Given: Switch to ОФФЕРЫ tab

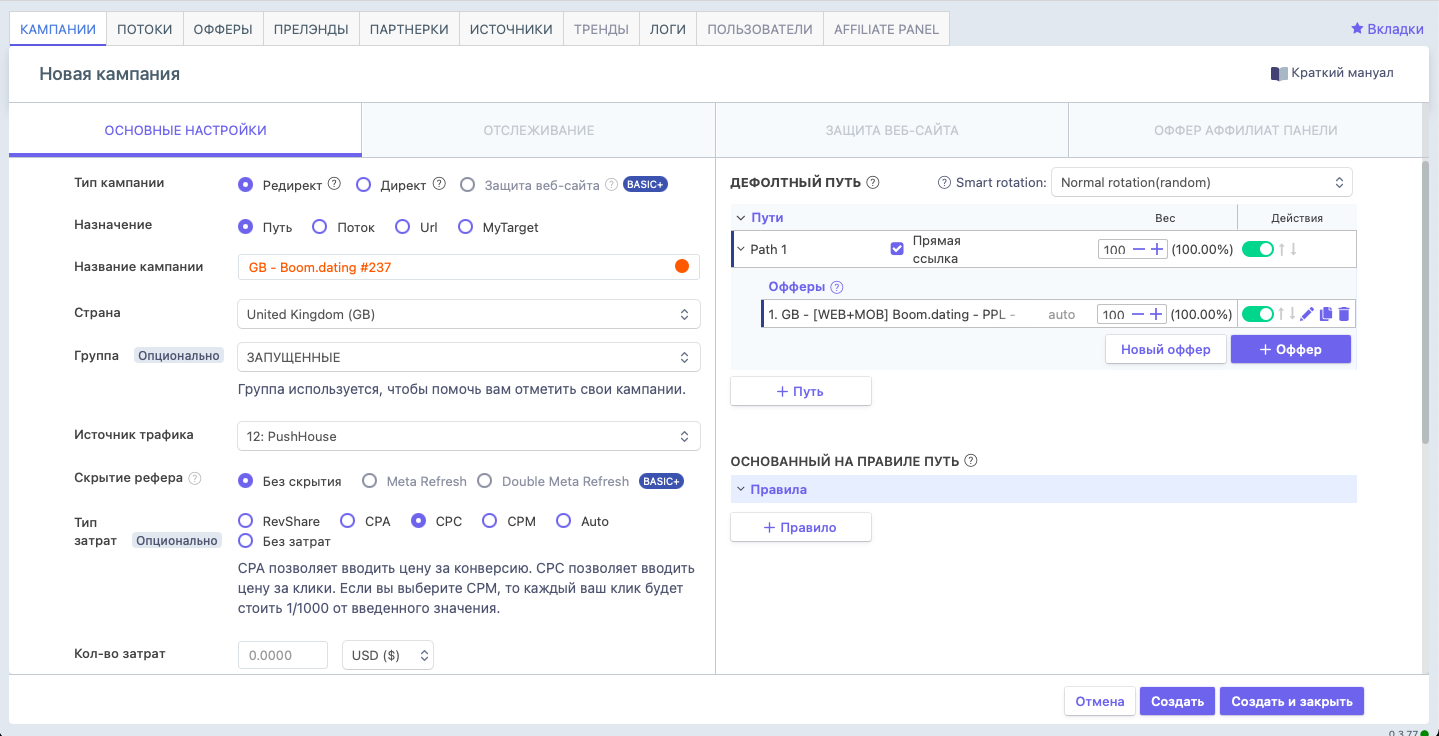Looking at the screenshot, I should click(x=223, y=29).
